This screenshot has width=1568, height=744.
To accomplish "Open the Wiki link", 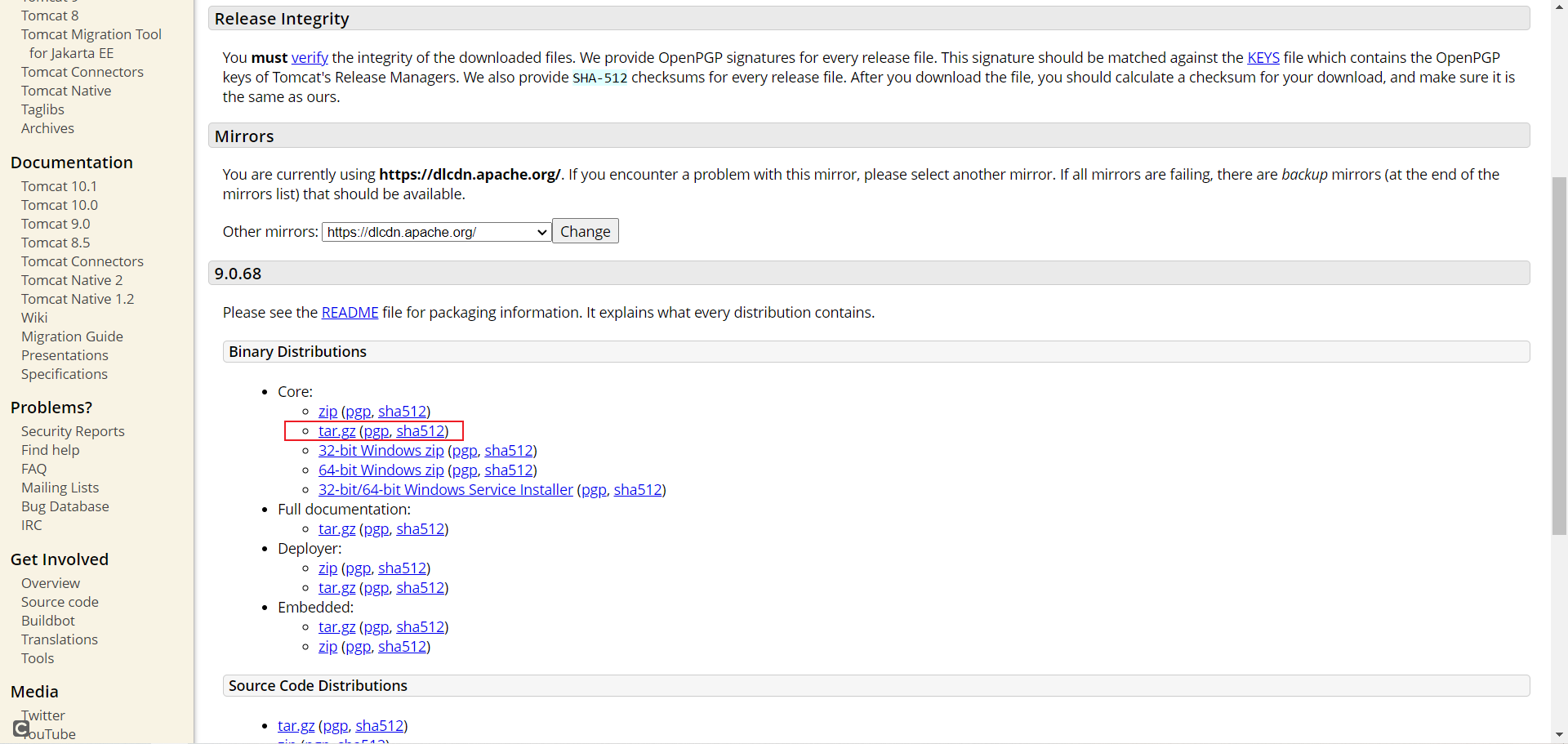I will [x=34, y=318].
